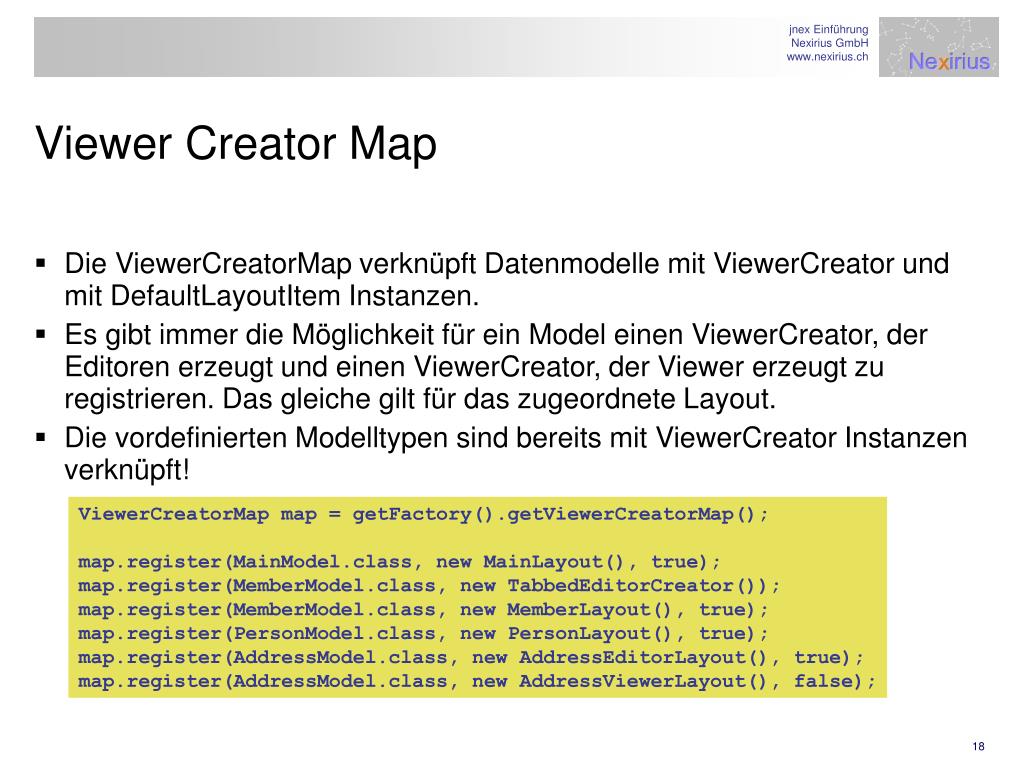Open the www.nexirius.ch link
This screenshot has width=1024, height=768.
click(827, 57)
